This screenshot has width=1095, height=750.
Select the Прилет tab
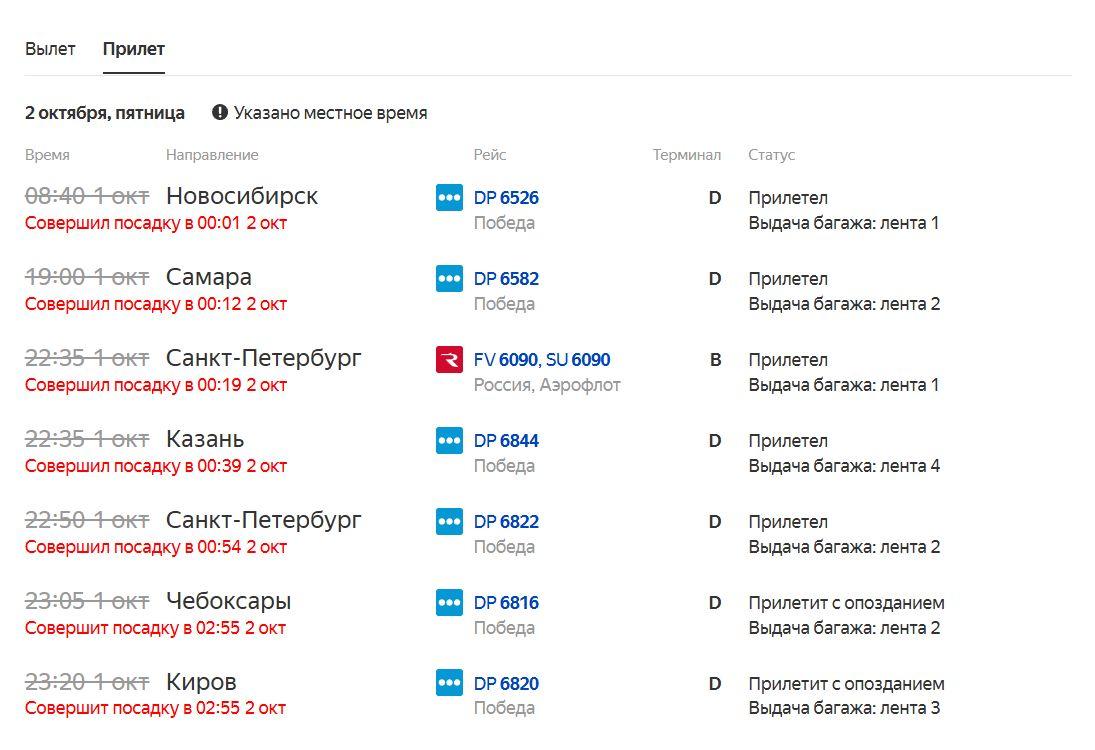click(x=133, y=49)
